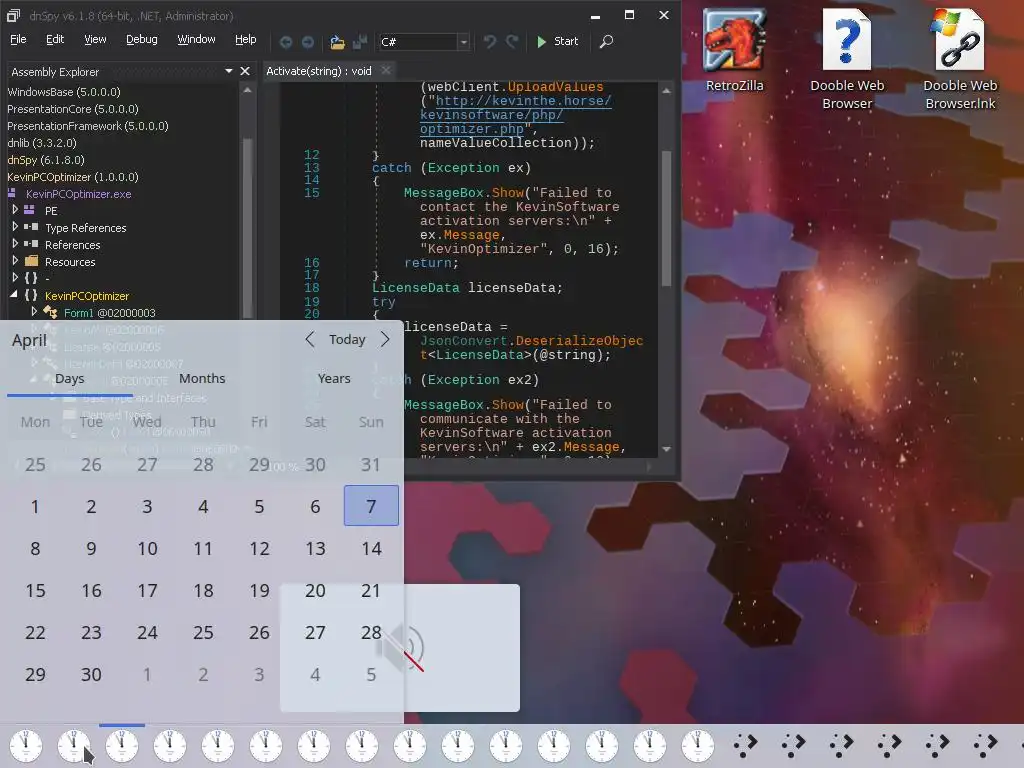Start debugging with the green Start button
This screenshot has height=768, width=1024.
pyautogui.click(x=557, y=41)
